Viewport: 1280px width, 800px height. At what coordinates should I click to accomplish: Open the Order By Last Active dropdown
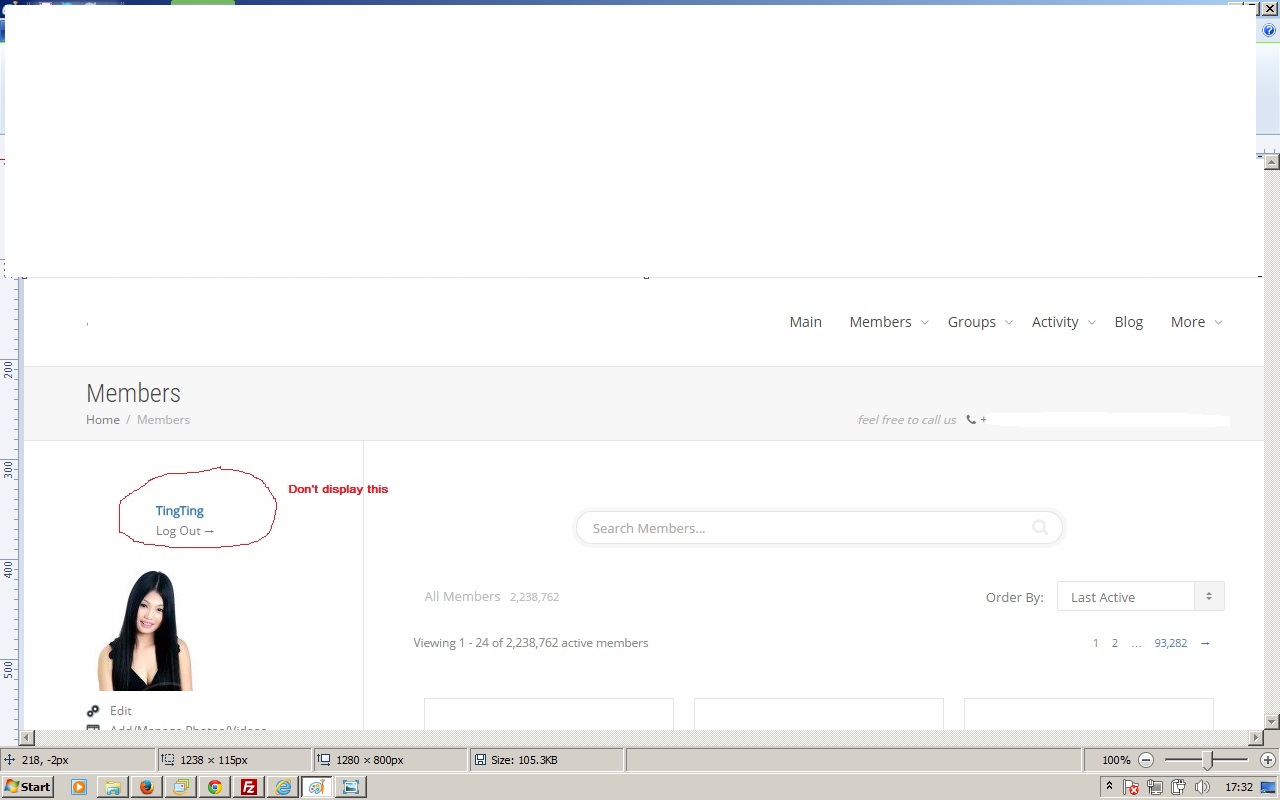(x=1140, y=597)
